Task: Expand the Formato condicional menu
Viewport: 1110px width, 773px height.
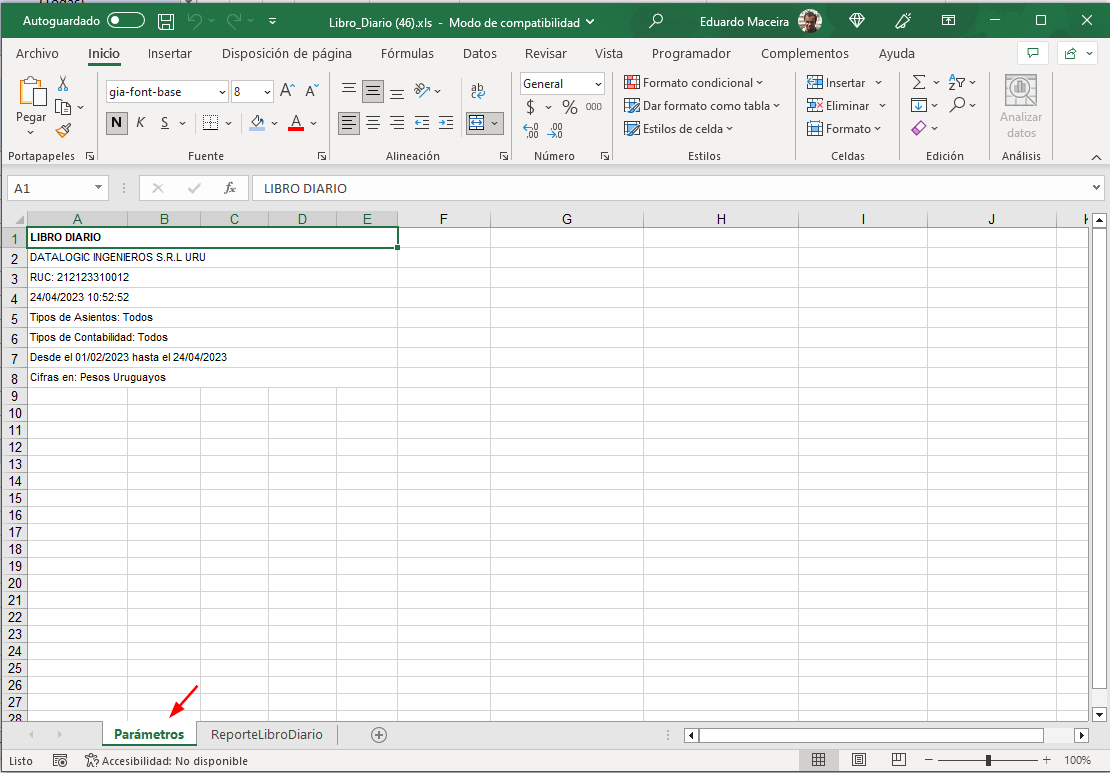Action: [693, 83]
